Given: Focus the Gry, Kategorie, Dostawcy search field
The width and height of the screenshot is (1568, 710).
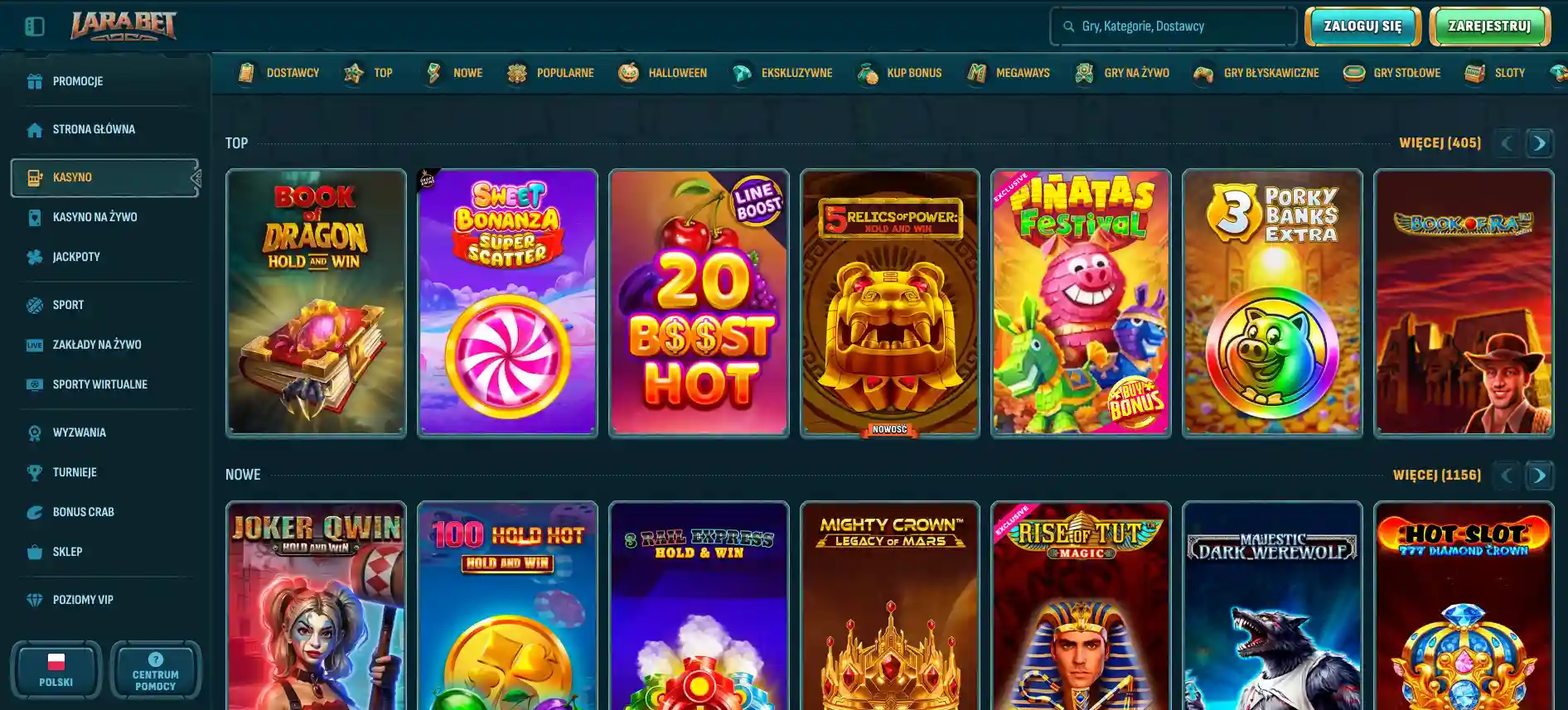Looking at the screenshot, I should [1174, 27].
